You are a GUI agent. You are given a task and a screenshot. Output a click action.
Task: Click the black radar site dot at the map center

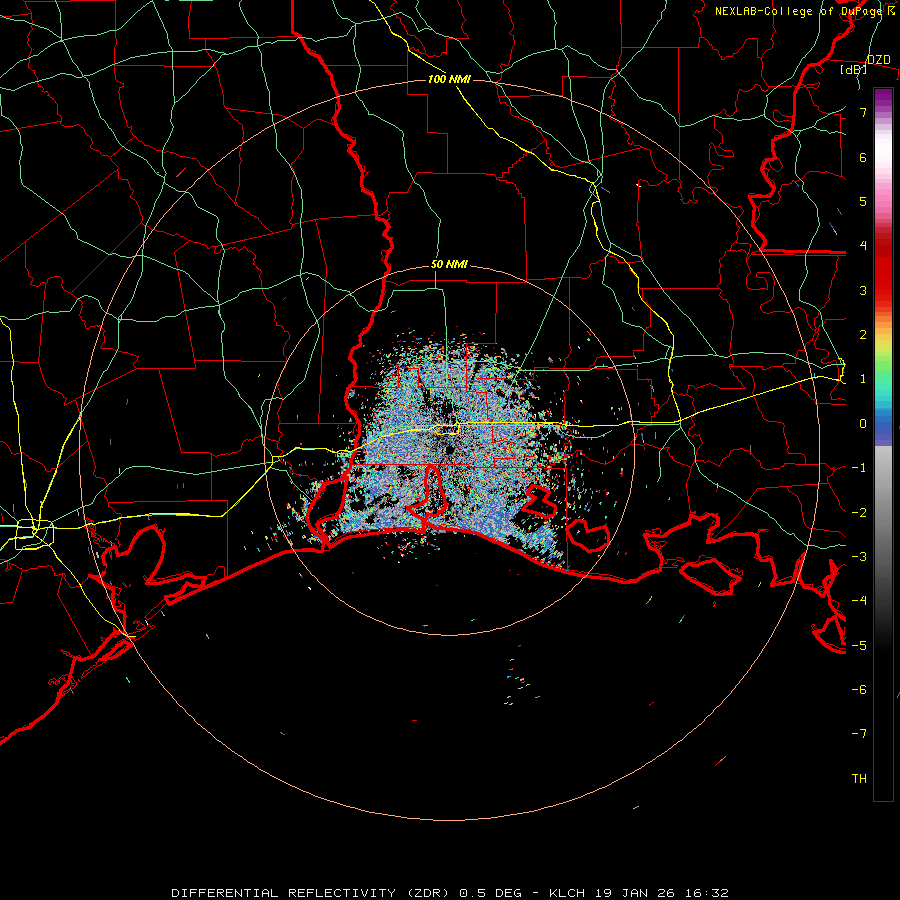(x=450, y=450)
